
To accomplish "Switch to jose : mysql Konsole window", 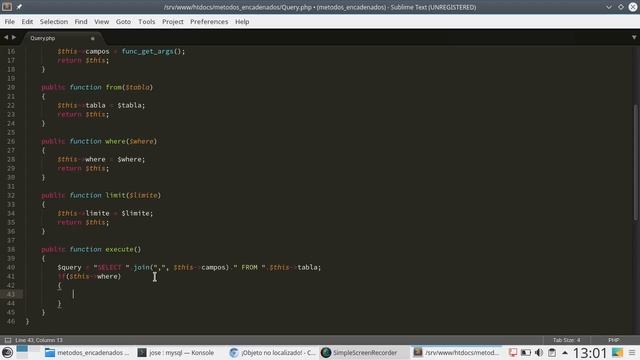I will tap(176, 353).
